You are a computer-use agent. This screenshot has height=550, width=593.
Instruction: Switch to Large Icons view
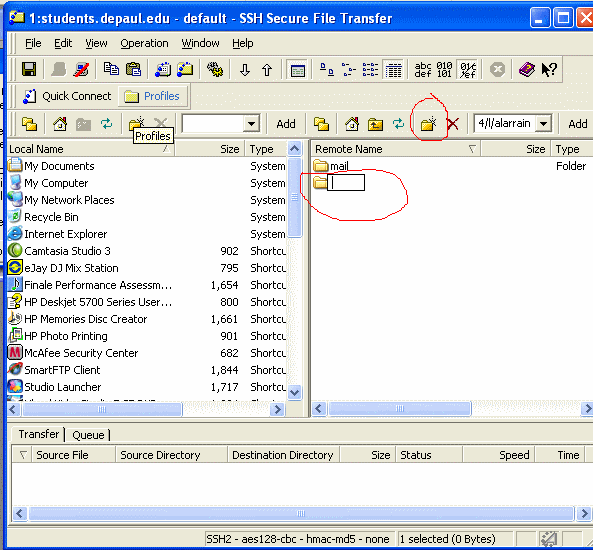pyautogui.click(x=327, y=70)
